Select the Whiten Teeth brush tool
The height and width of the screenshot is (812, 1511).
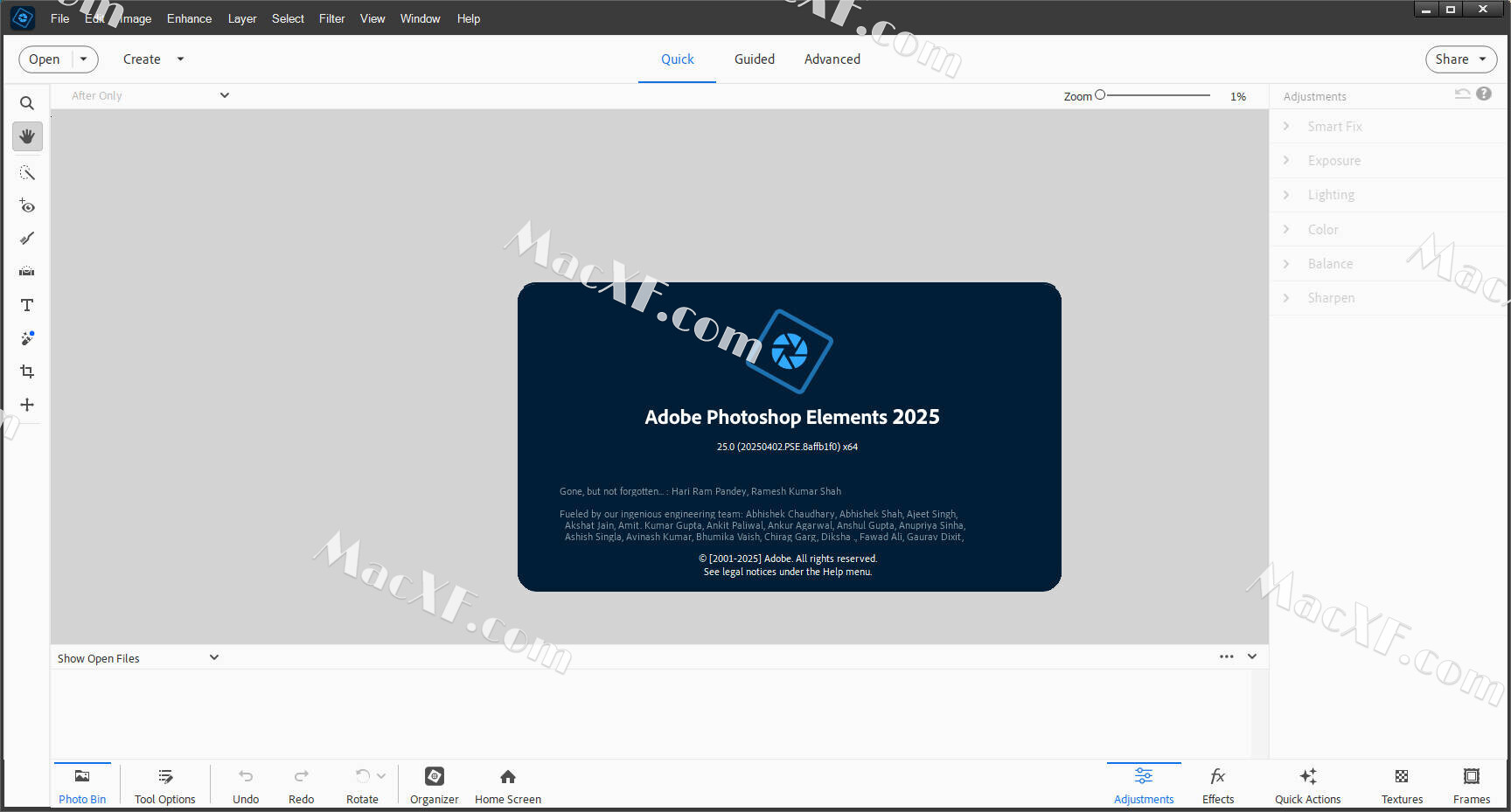(x=27, y=239)
